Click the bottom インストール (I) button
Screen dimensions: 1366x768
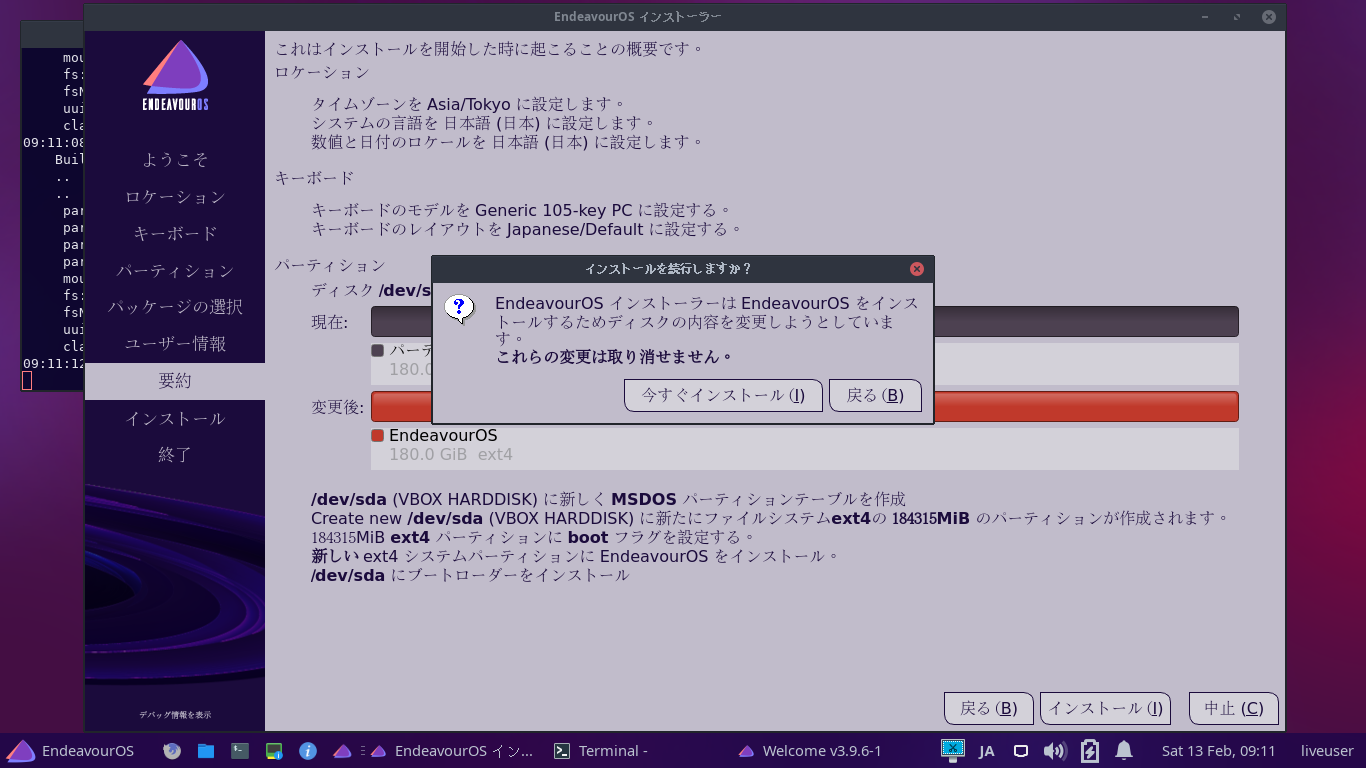pyautogui.click(x=1105, y=708)
